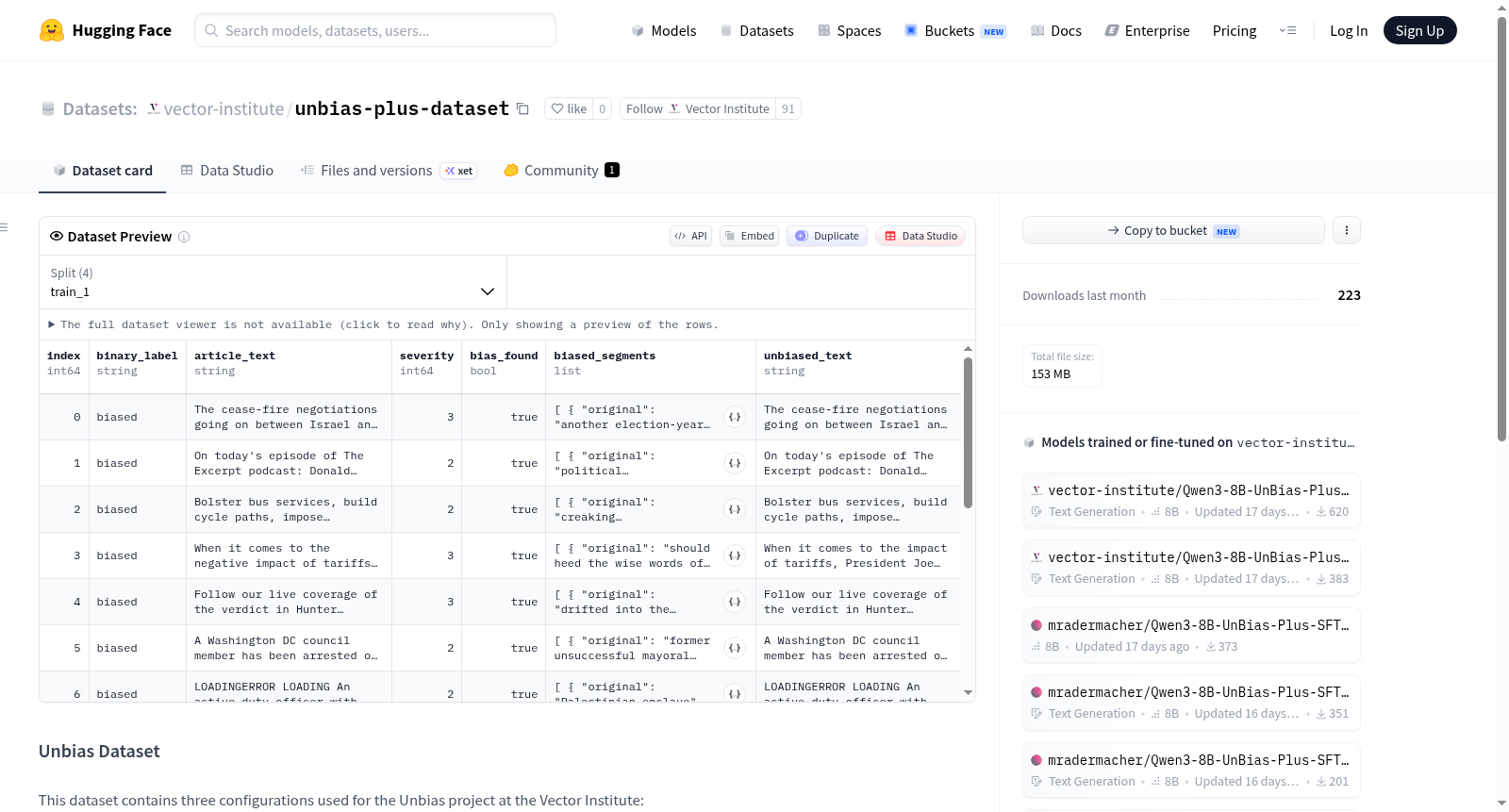The width and height of the screenshot is (1509, 812).
Task: Click Log In link
Action: click(1349, 30)
